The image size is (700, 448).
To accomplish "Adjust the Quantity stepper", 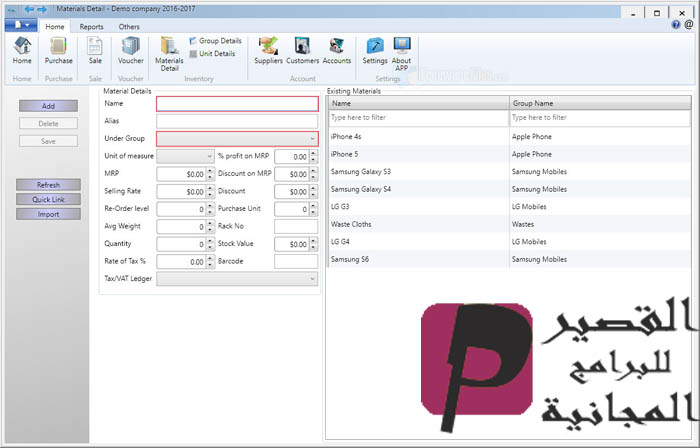I will coord(210,244).
